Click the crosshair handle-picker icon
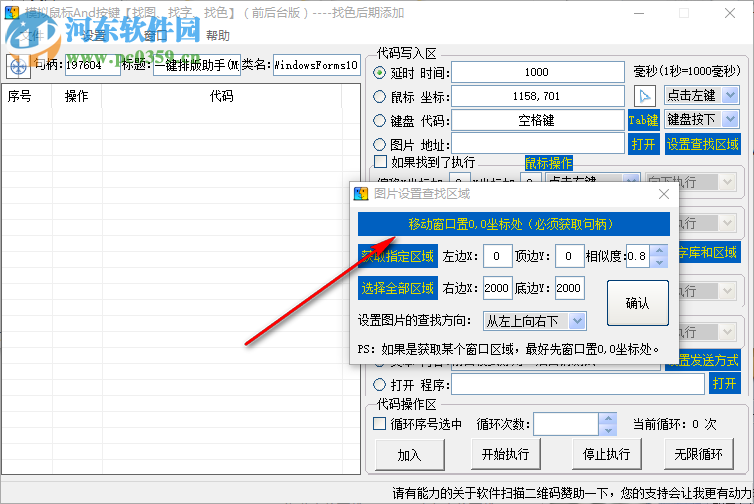Screen dimensions: 754x504 [18, 66]
